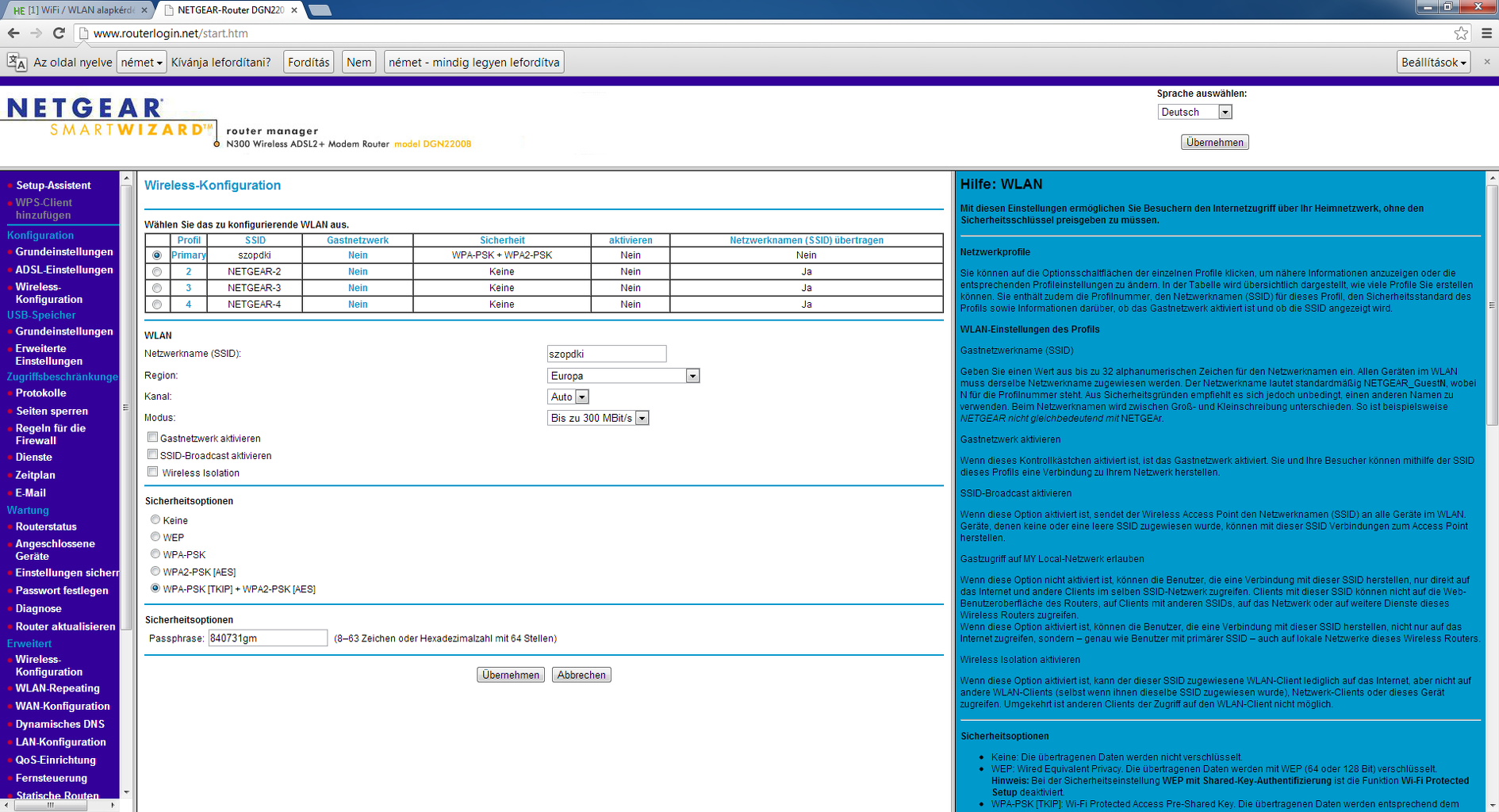Image resolution: width=1499 pixels, height=812 pixels.
Task: Select the Primary profile radio button
Action: [157, 255]
